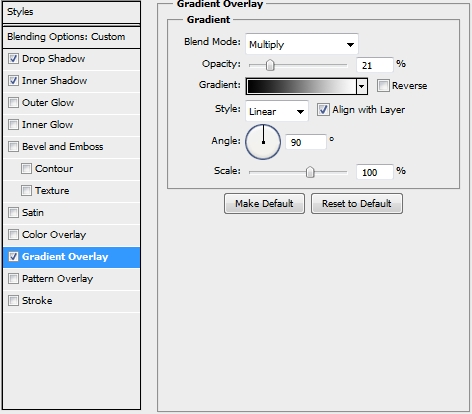Click the Opacity slider handle
The height and width of the screenshot is (414, 472).
270,65
